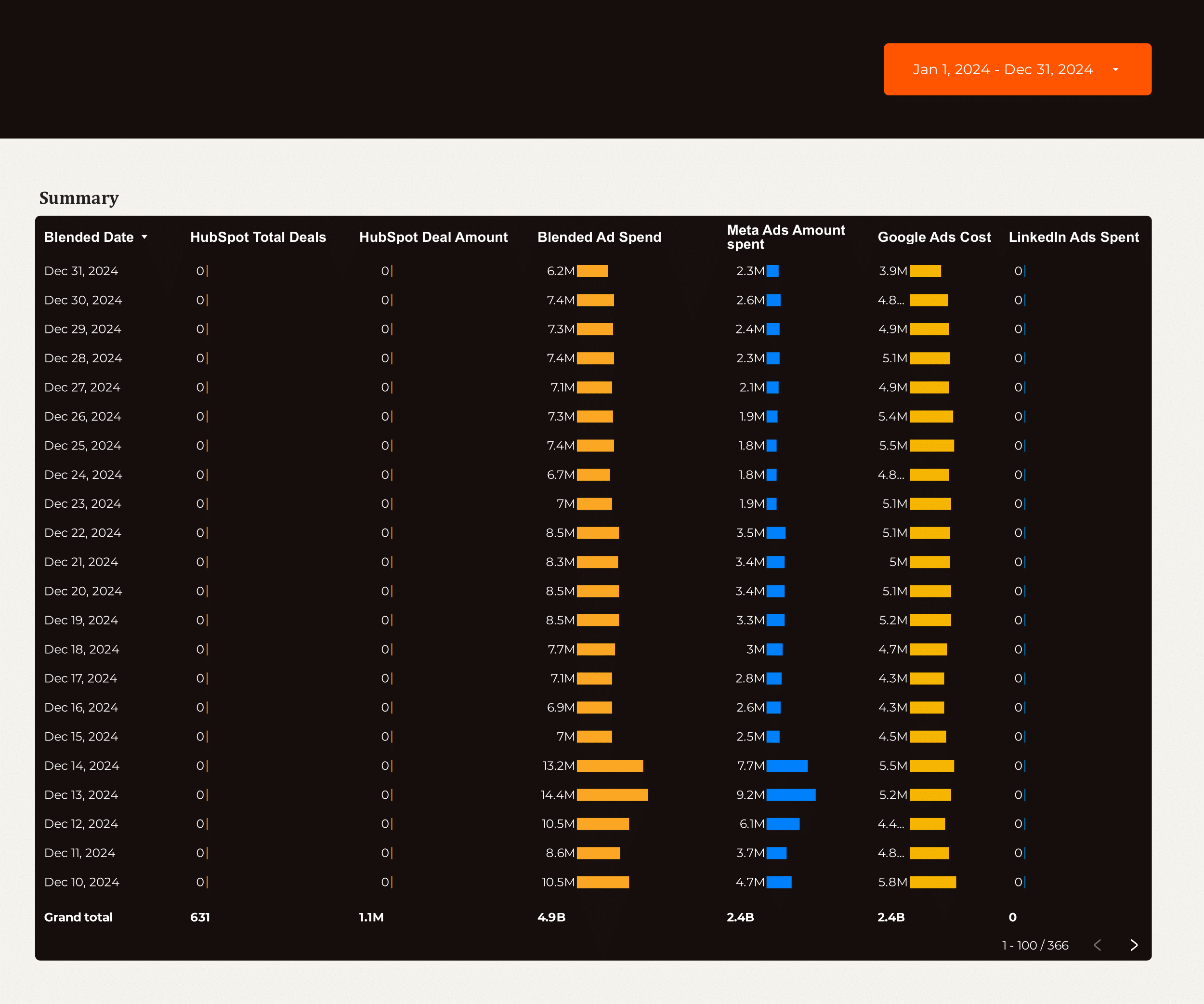Click the Summary section heading
The image size is (1204, 1004).
pos(79,198)
